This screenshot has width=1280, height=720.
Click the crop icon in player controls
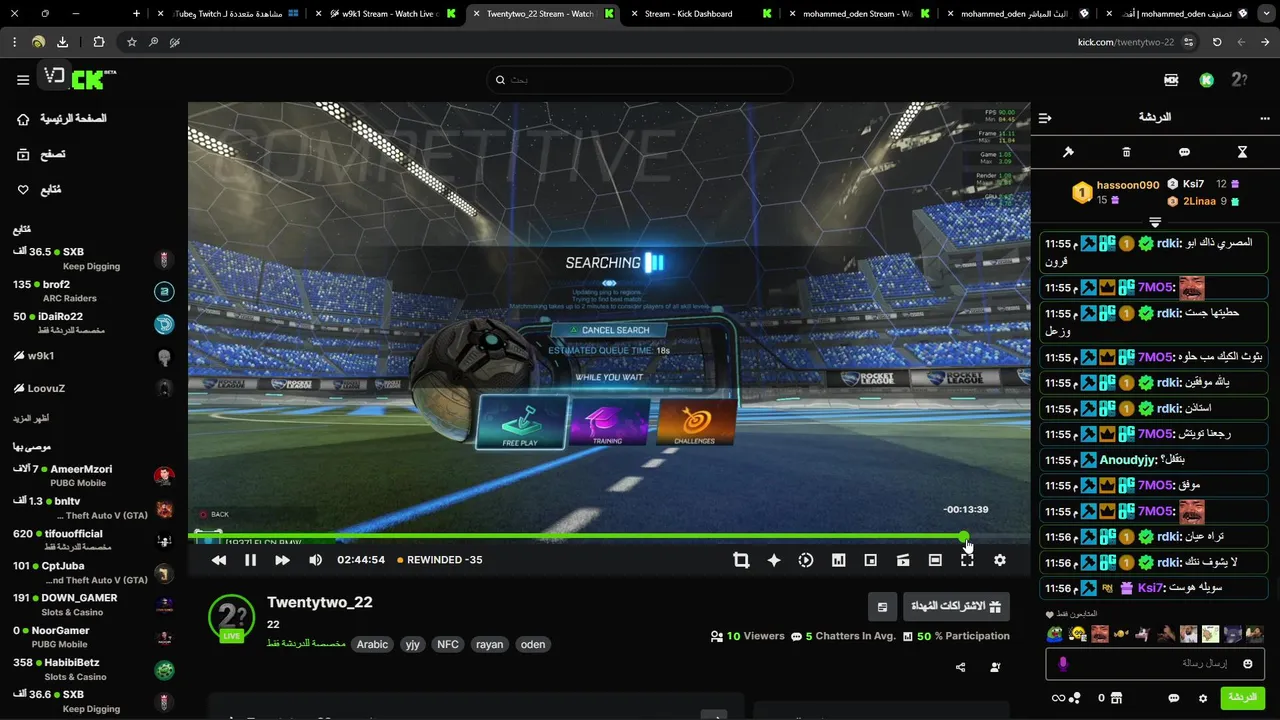tap(741, 560)
